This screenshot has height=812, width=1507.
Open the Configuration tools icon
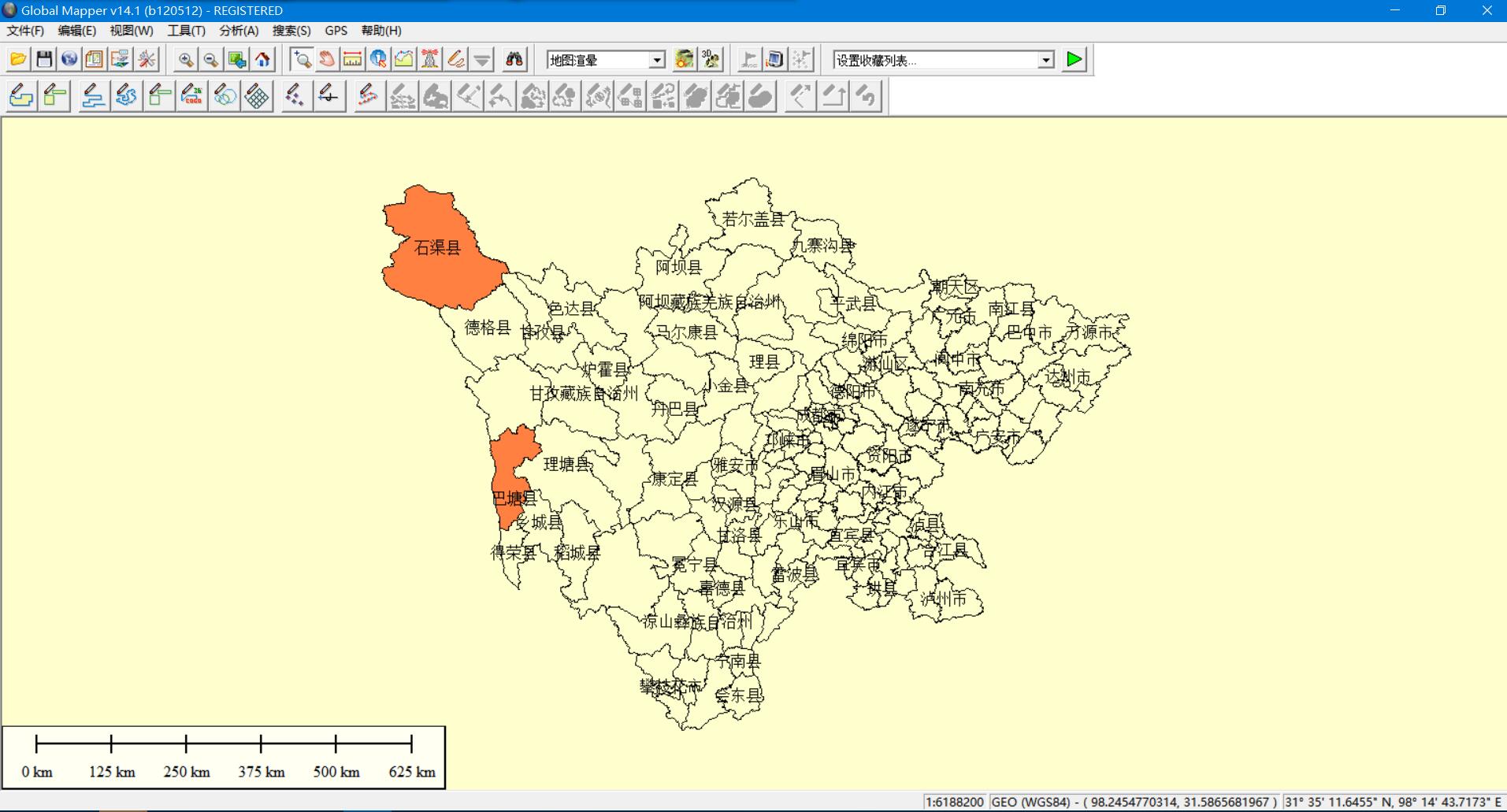pyautogui.click(x=147, y=60)
